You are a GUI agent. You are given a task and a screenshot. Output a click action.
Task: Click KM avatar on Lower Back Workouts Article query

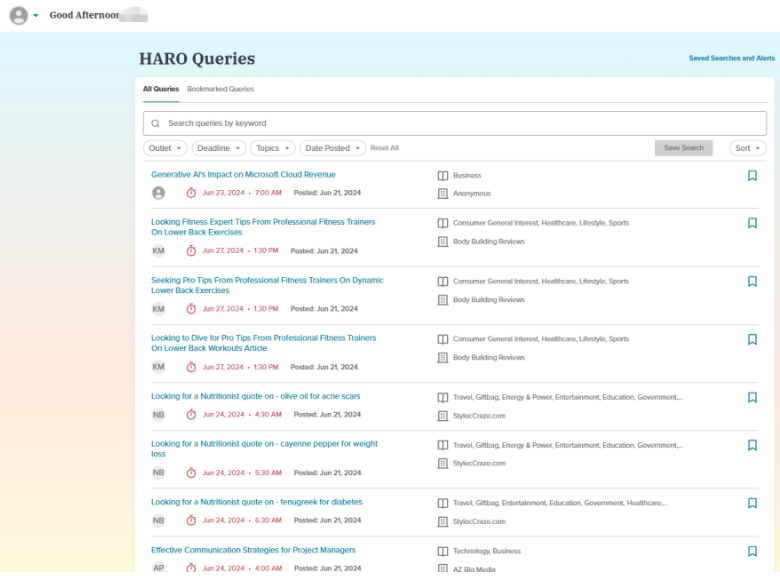(x=159, y=367)
